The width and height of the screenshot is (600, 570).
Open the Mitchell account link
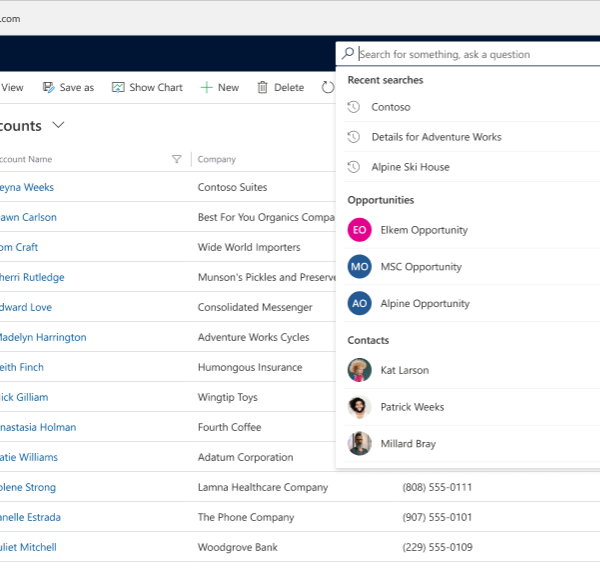pyautogui.click(x=28, y=547)
